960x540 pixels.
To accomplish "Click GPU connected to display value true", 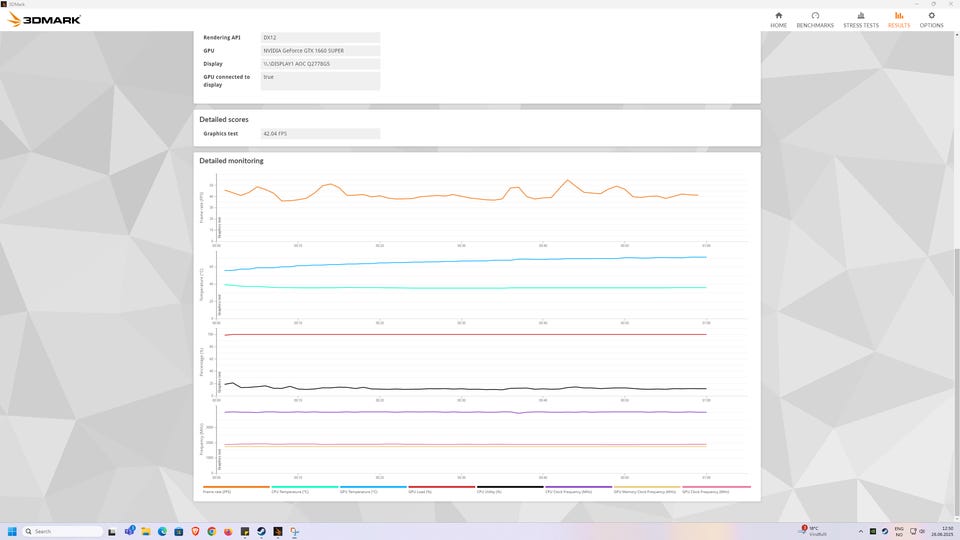I will coord(320,81).
